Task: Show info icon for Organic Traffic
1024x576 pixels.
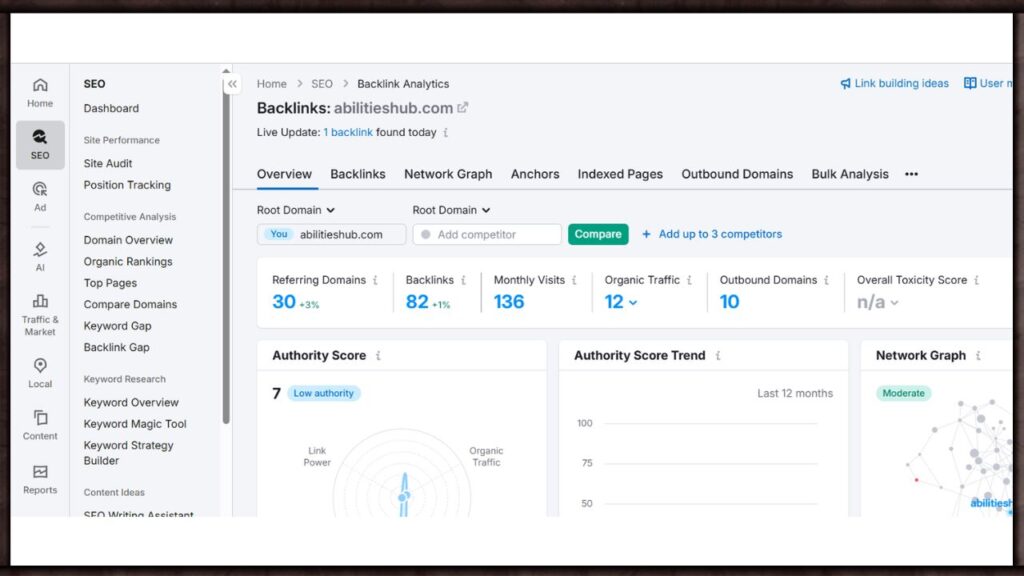Action: (689, 280)
